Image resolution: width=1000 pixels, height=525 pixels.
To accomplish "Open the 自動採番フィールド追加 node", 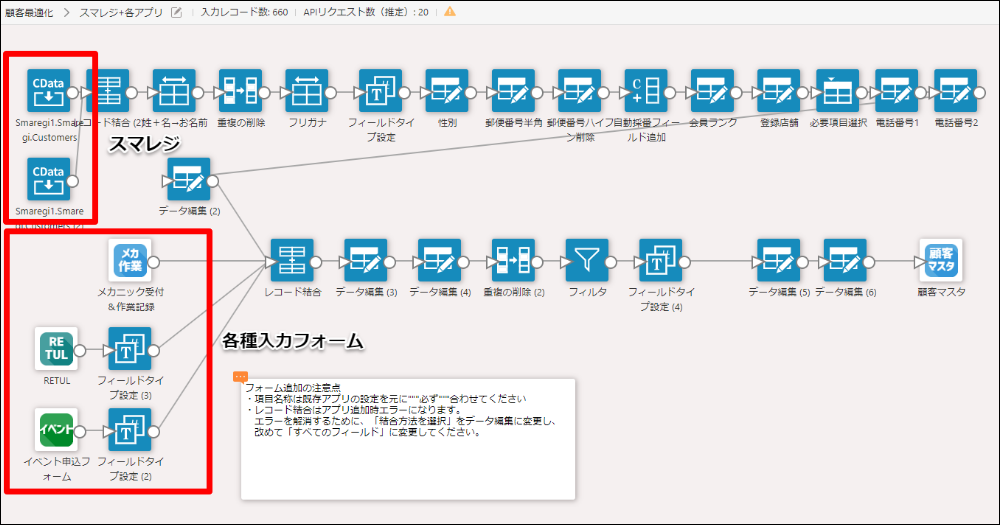I will [x=645, y=91].
